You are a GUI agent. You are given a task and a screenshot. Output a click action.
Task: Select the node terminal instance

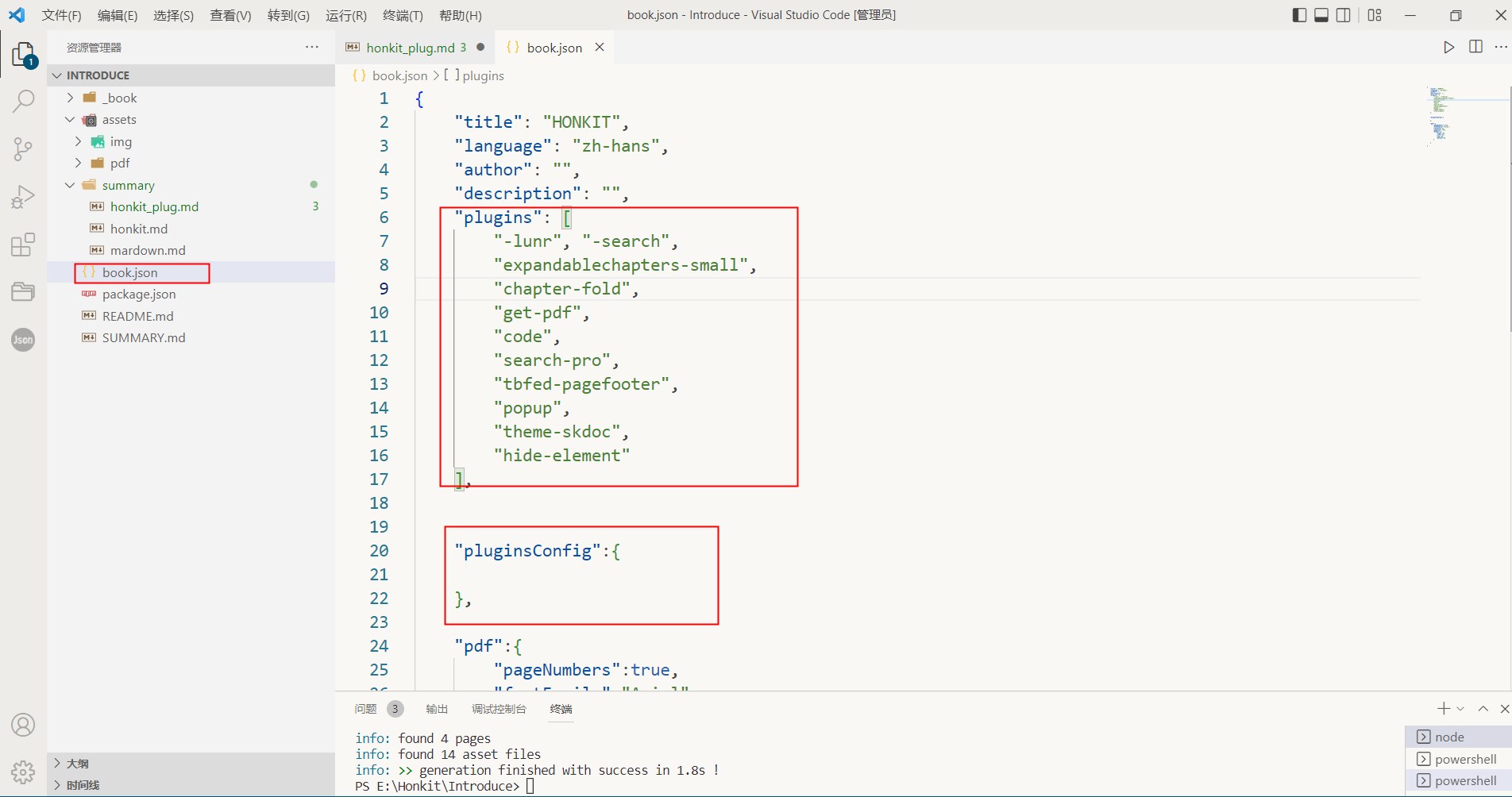(x=1458, y=737)
